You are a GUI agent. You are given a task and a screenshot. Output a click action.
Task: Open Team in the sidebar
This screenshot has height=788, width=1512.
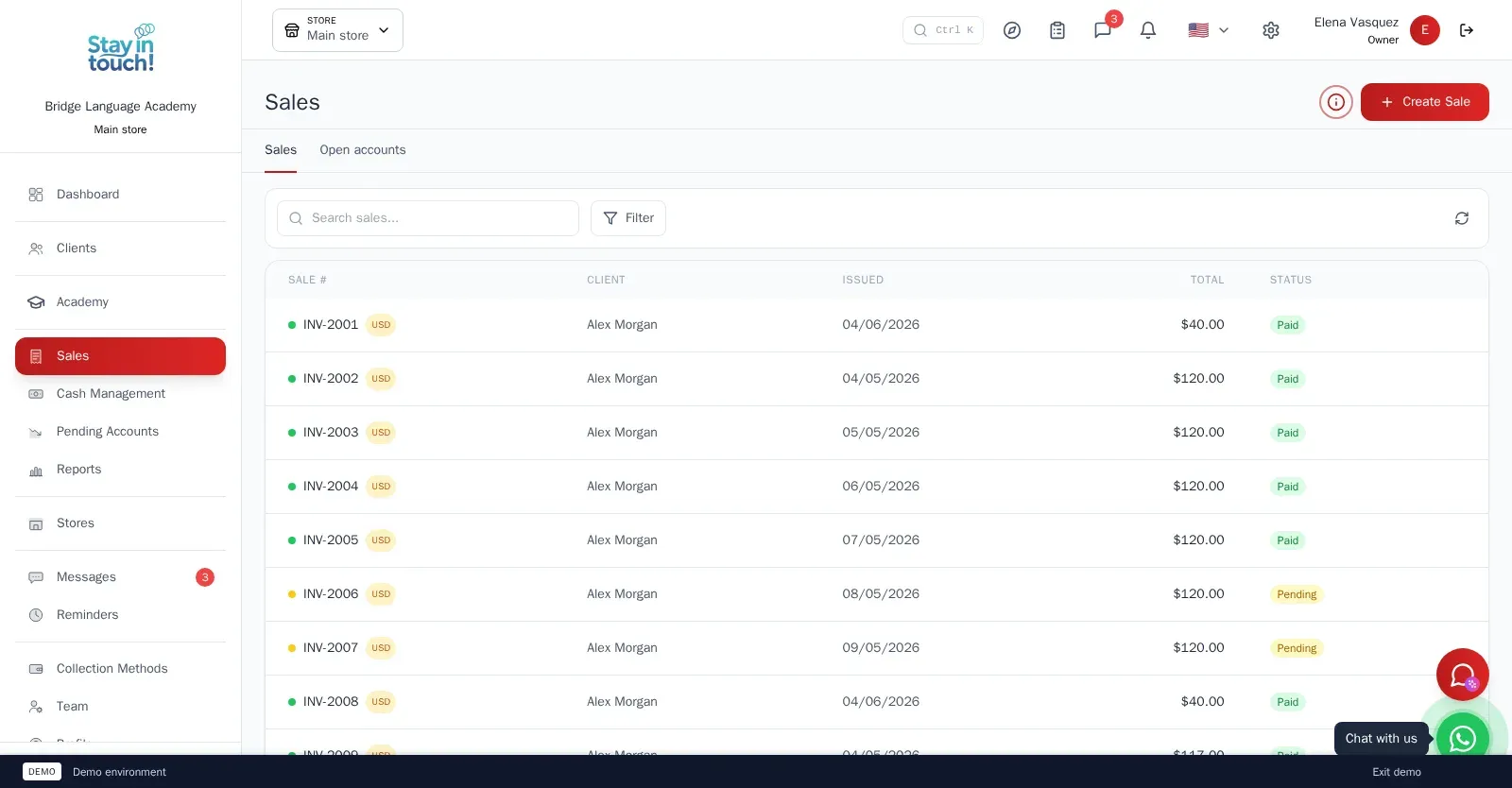tap(121, 707)
